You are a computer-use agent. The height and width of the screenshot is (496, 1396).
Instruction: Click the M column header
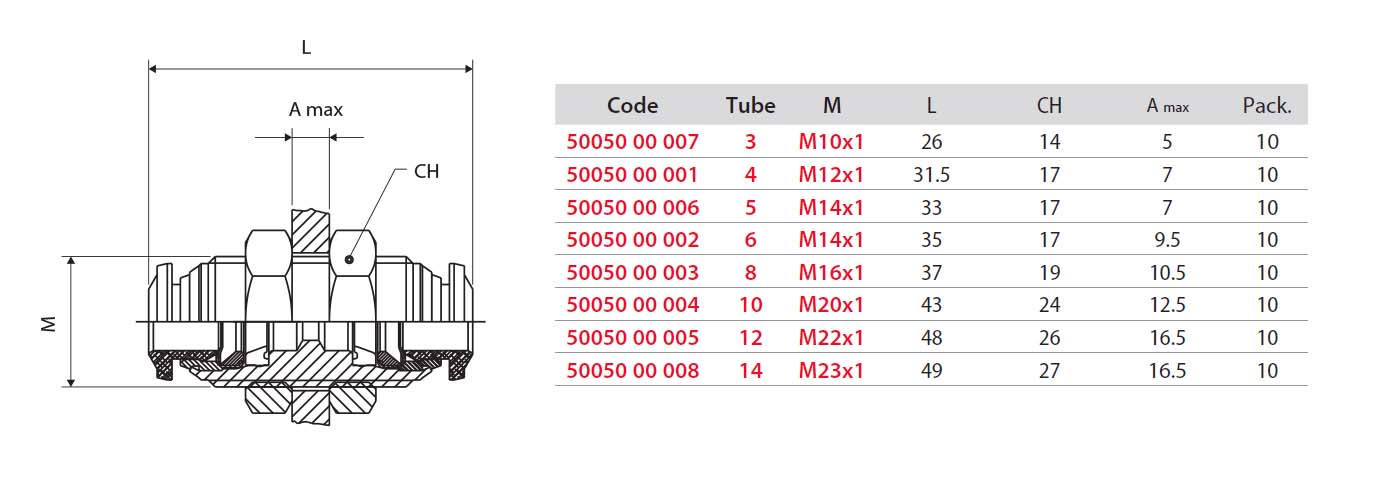[x=832, y=105]
